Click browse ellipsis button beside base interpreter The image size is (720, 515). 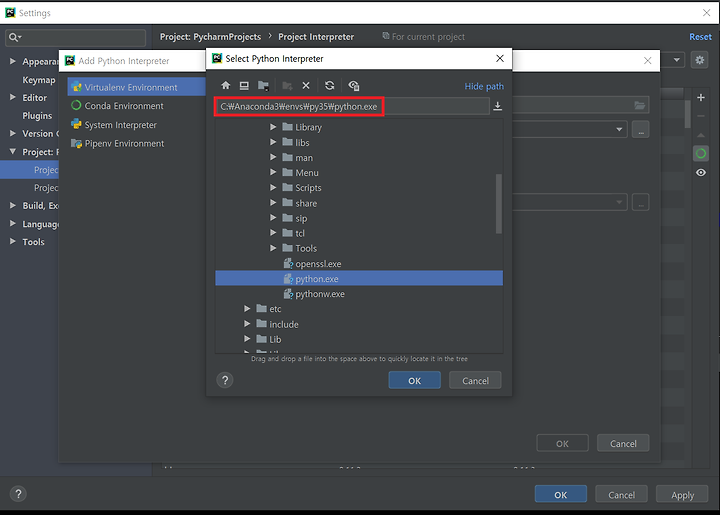click(x=641, y=129)
